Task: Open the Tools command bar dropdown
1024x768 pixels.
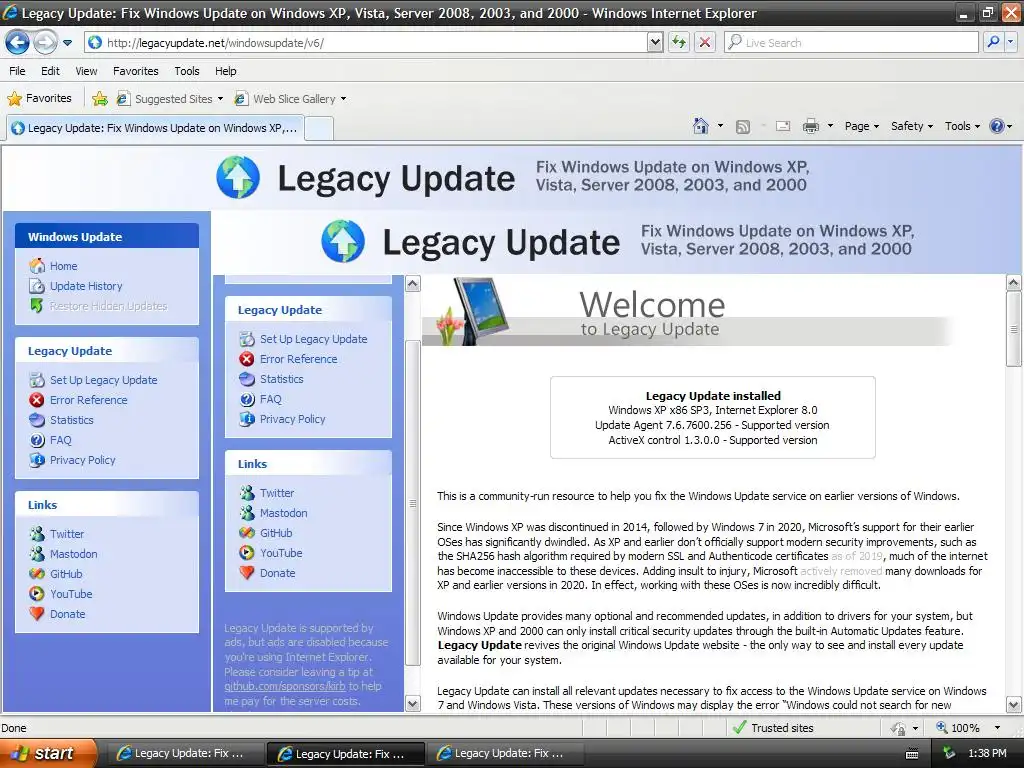Action: point(962,126)
